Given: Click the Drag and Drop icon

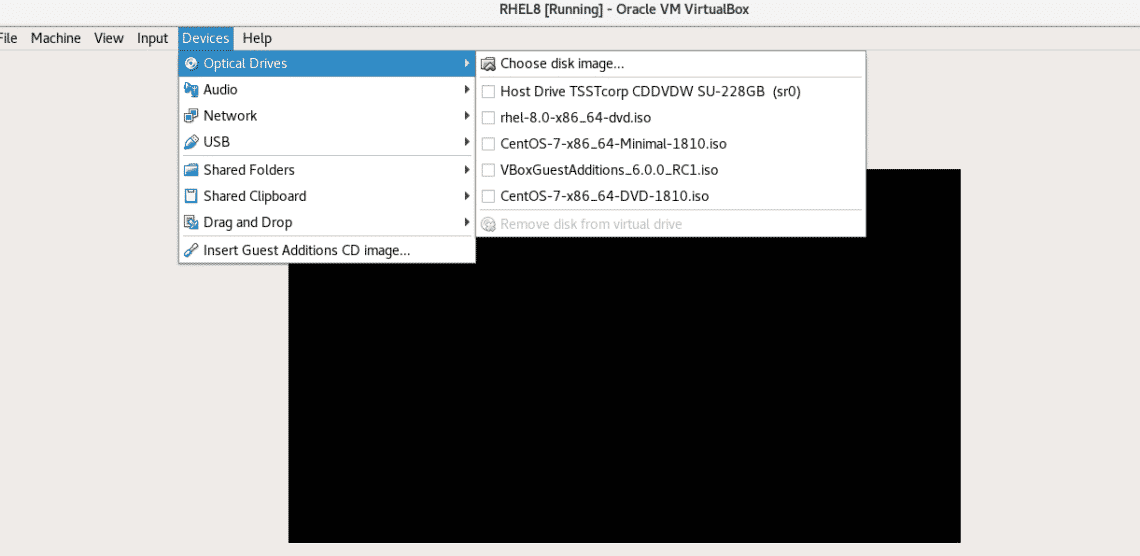Looking at the screenshot, I should (190, 222).
